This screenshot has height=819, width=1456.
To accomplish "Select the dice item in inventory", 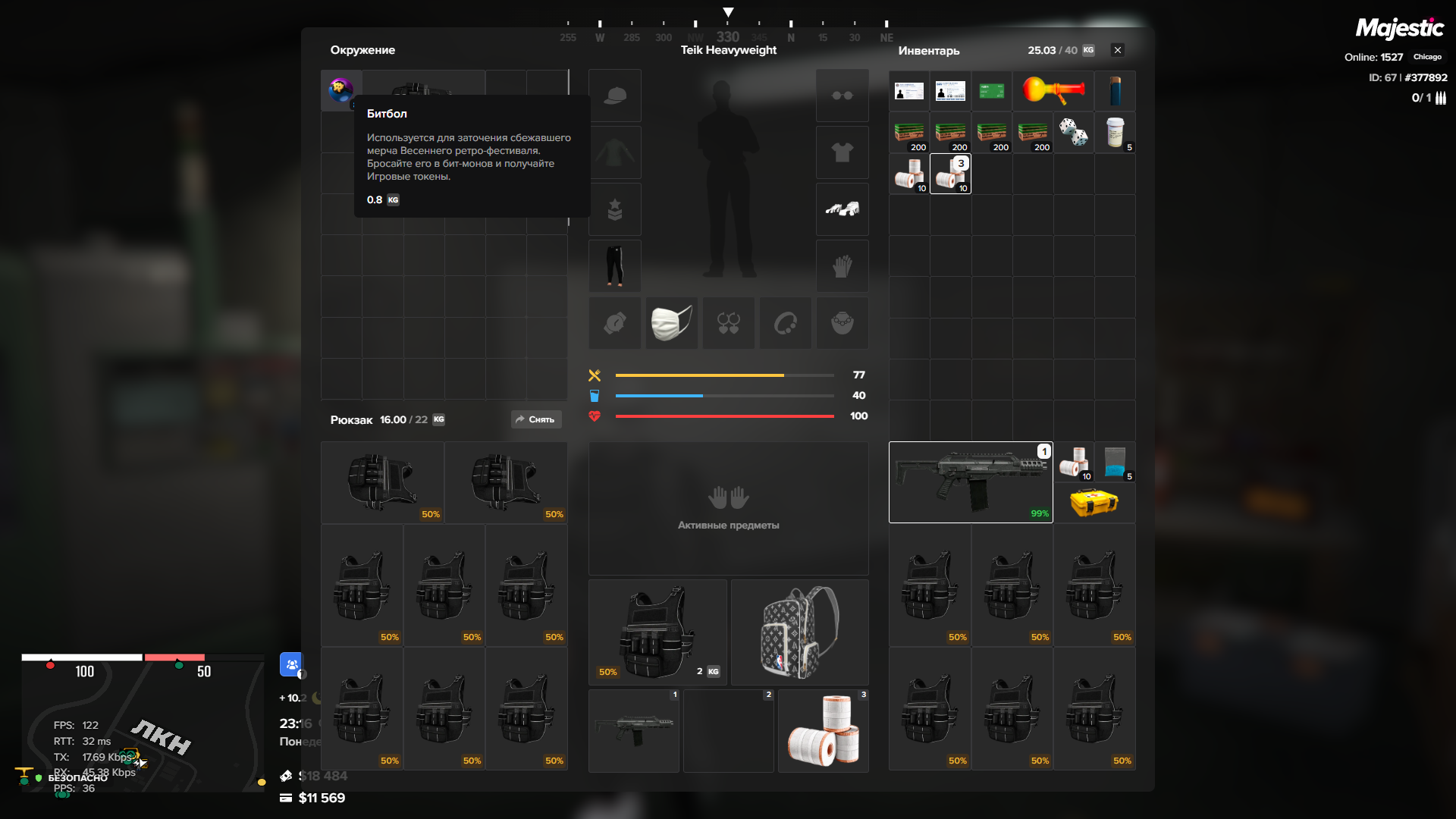I will click(1073, 132).
